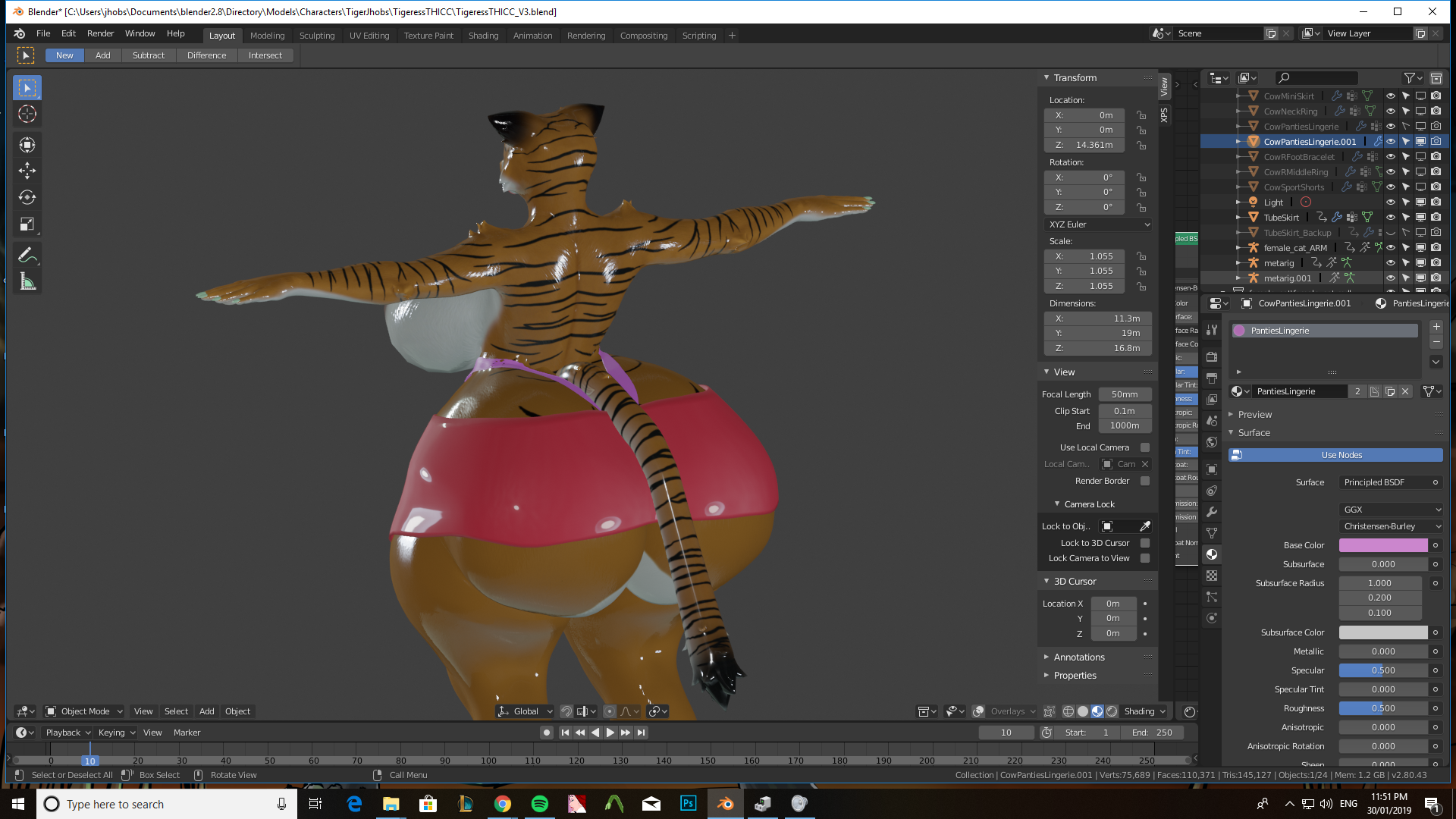The image size is (1456, 819).
Task: Click the Subtract selection mode button
Action: [x=148, y=55]
